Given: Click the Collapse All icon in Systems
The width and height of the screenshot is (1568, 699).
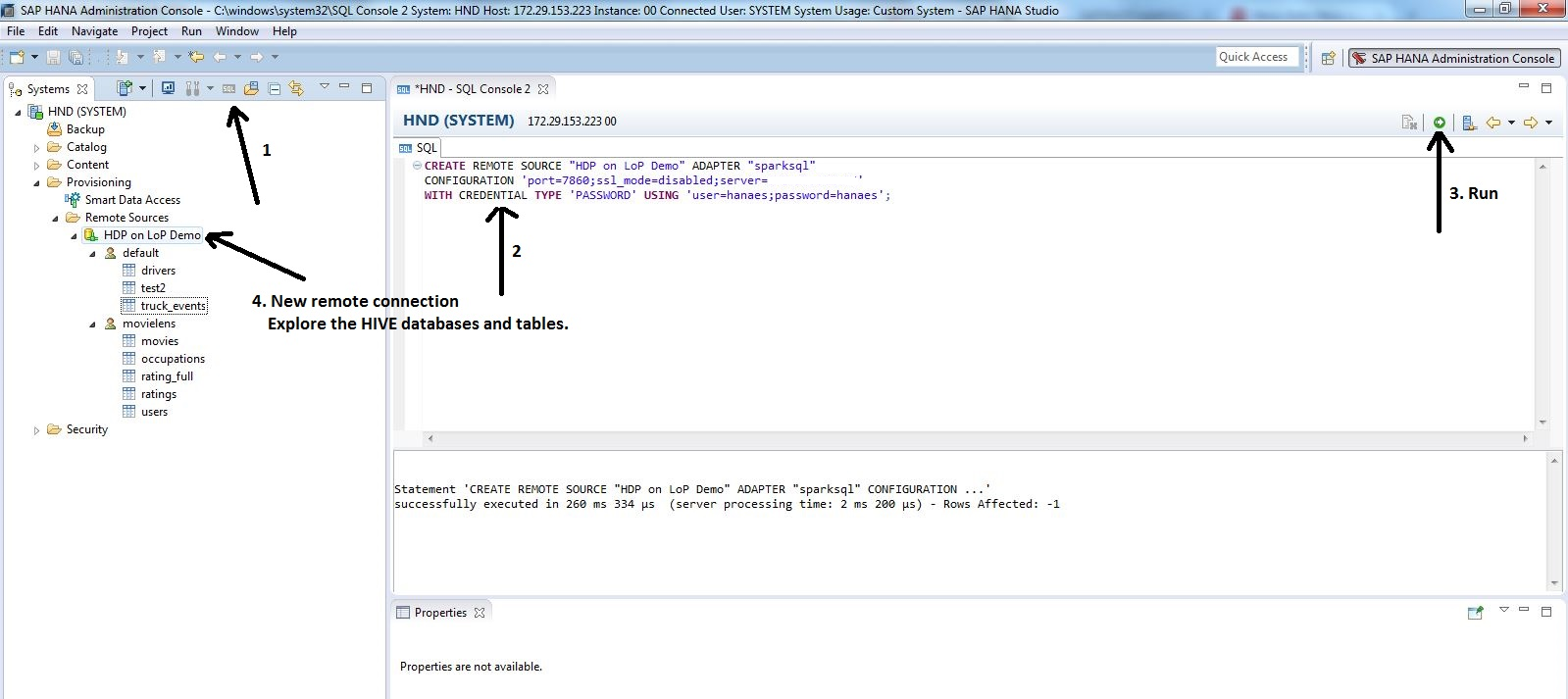Looking at the screenshot, I should (275, 88).
